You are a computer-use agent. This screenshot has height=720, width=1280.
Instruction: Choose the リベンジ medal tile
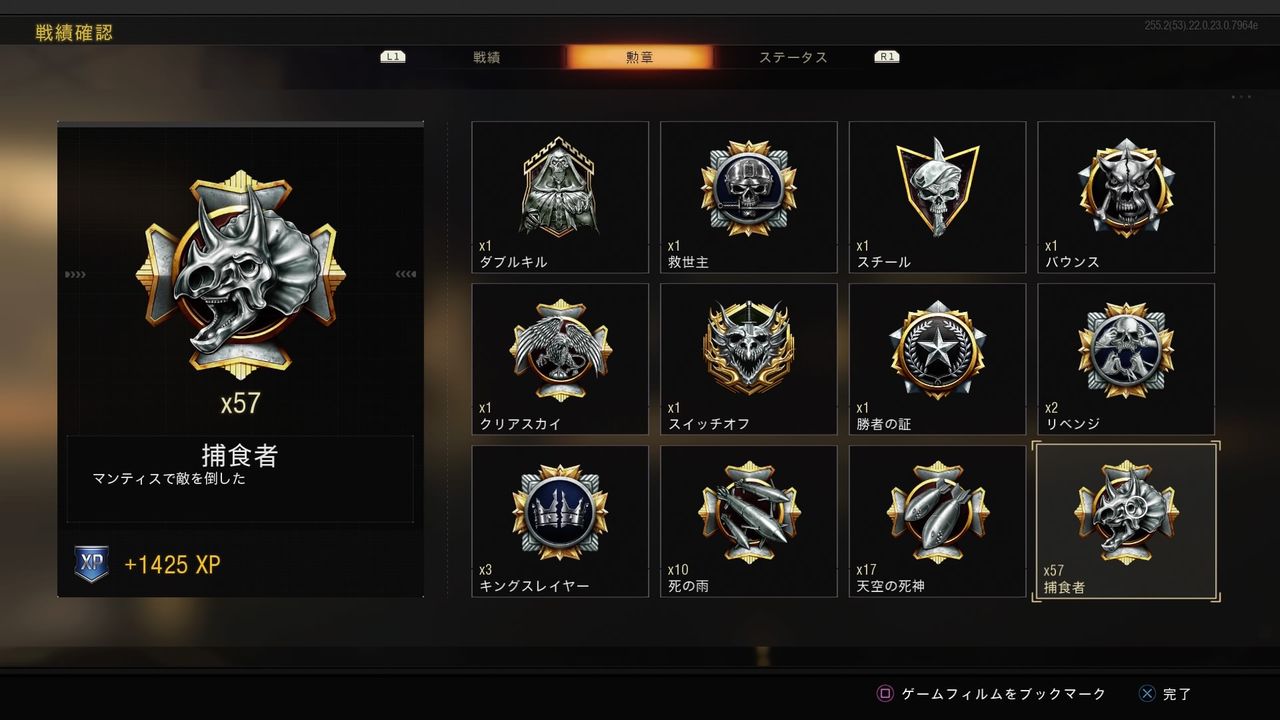[1126, 359]
